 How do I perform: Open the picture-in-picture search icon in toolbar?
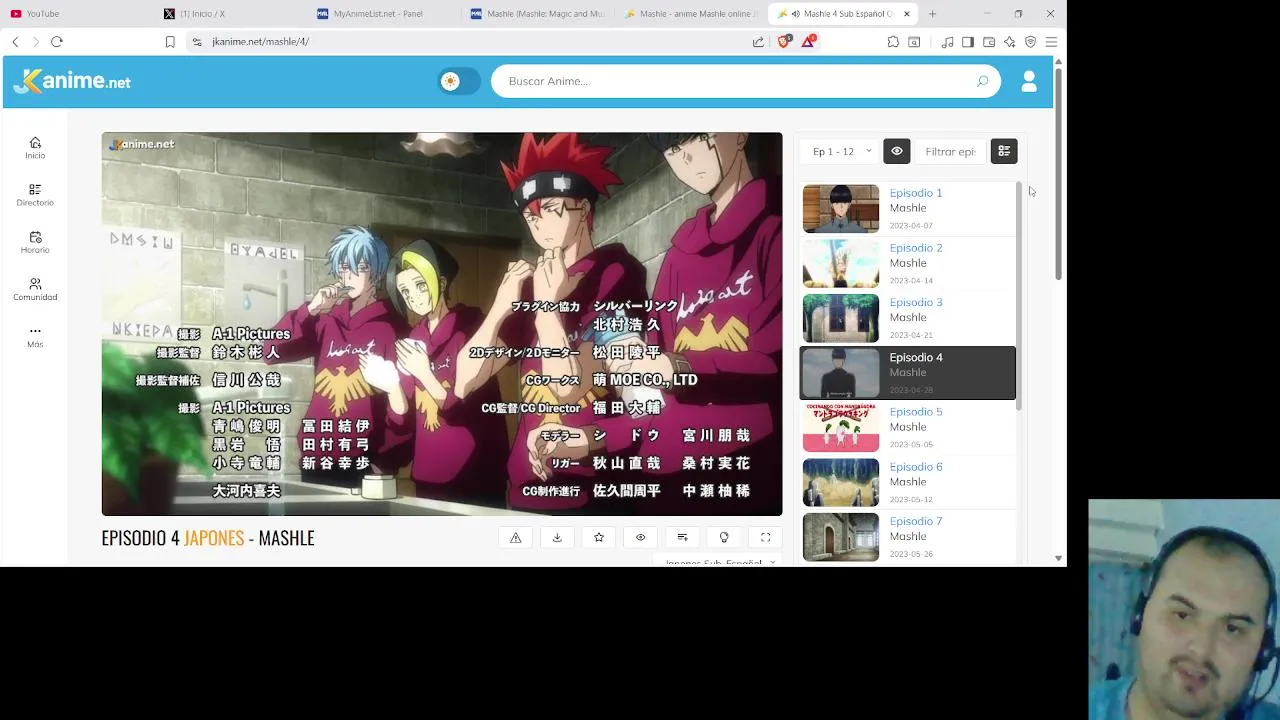click(x=914, y=42)
